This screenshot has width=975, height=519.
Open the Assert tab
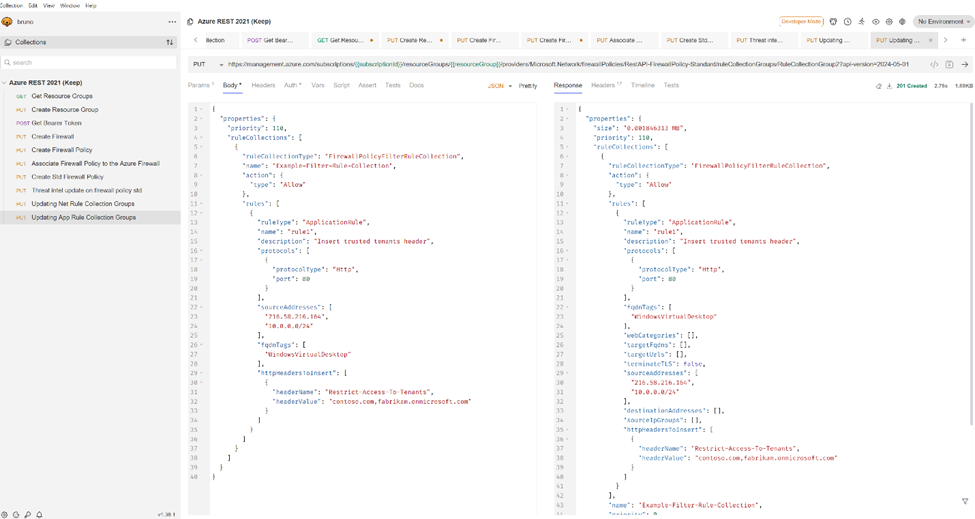(x=367, y=86)
